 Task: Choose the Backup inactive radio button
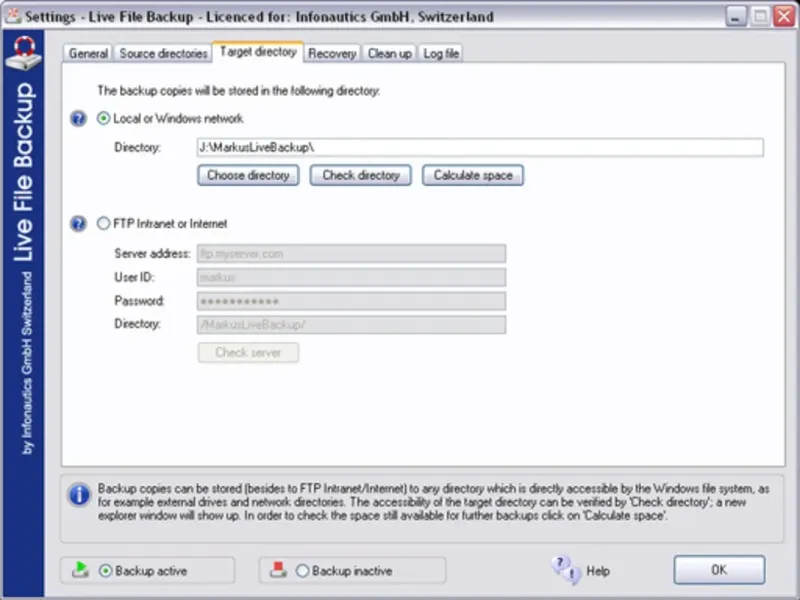point(303,570)
